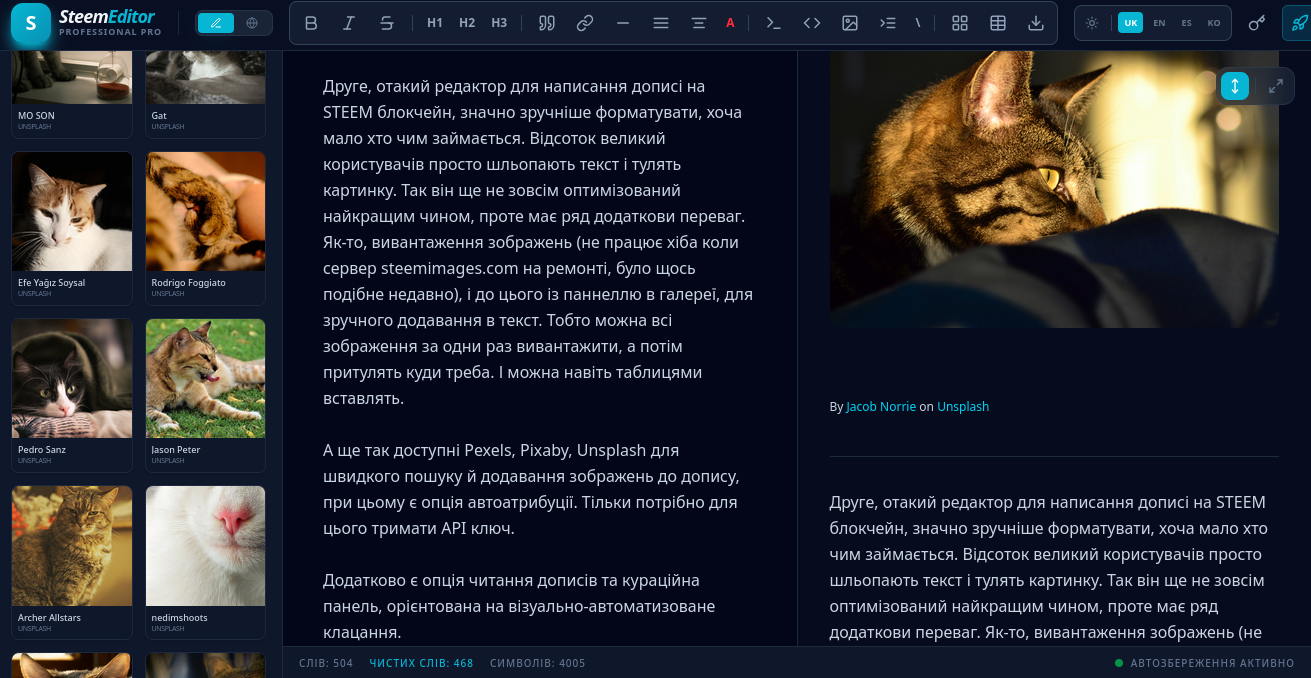Image resolution: width=1311 pixels, height=678 pixels.
Task: Toggle synchronized scrolling in the preview
Action: 1235,86
